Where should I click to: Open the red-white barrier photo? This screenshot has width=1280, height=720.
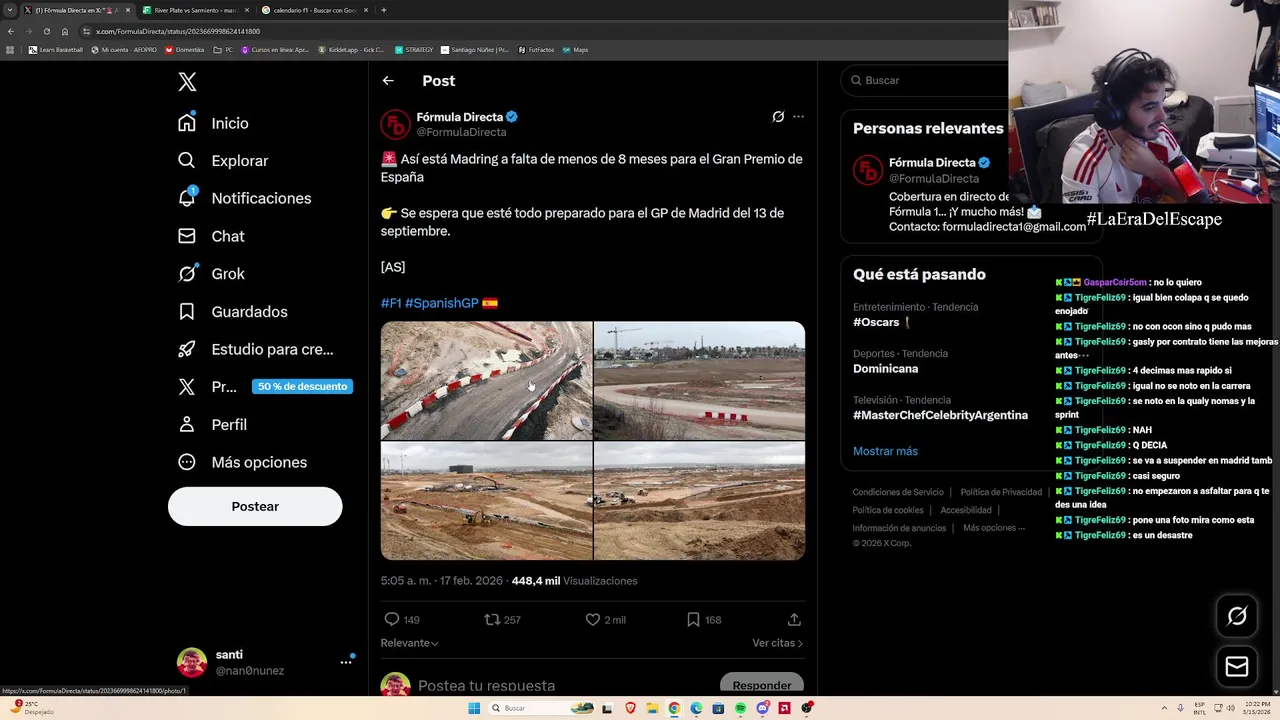pos(486,381)
